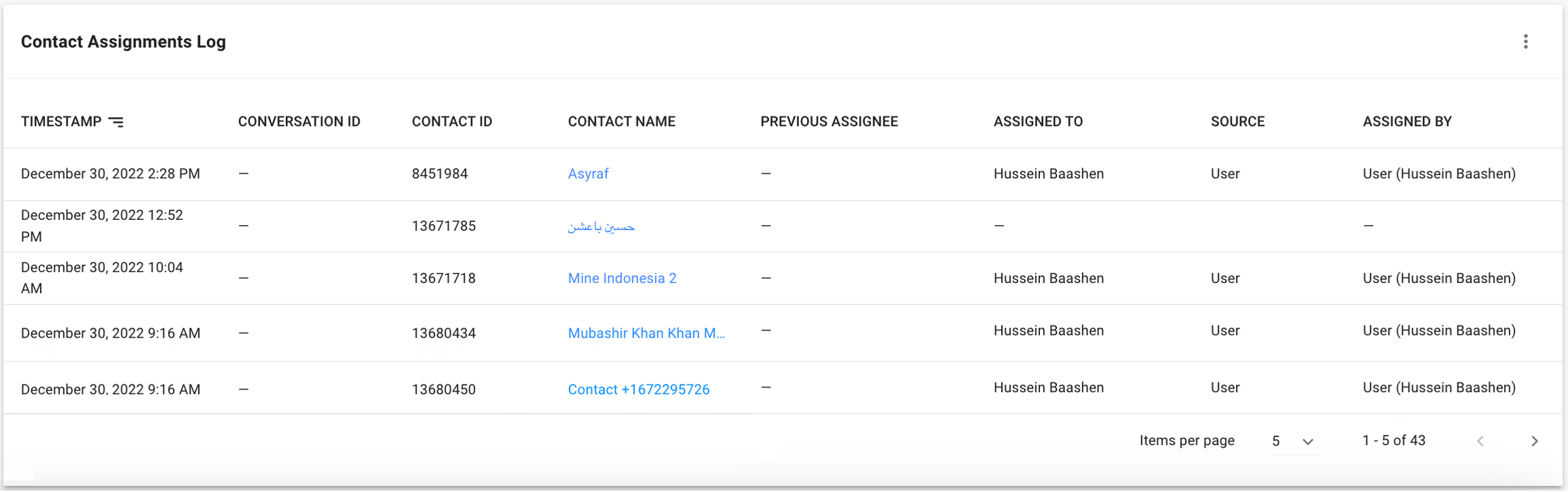Open the Mubashir Khan contact
This screenshot has height=492, width=1568.
pos(646,333)
